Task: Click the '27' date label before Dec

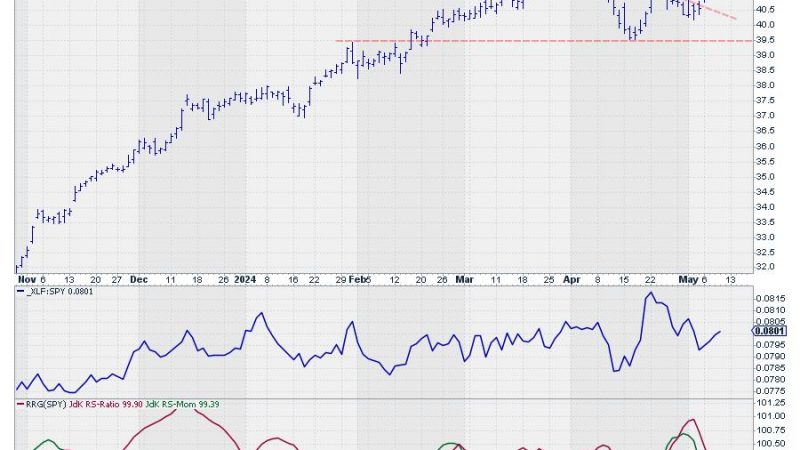Action: click(x=117, y=280)
